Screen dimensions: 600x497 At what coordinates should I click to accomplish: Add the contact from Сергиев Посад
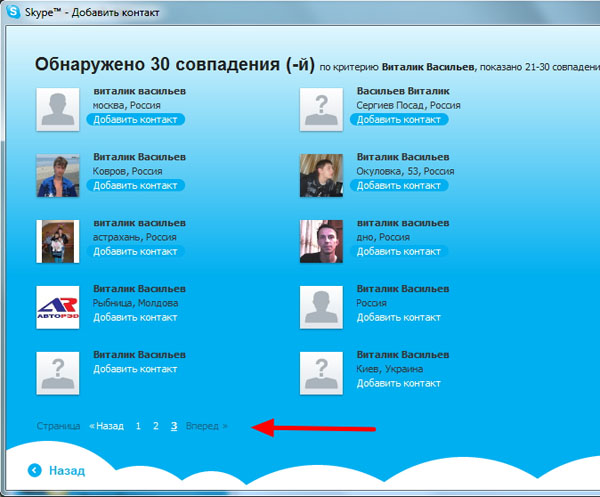coord(399,119)
